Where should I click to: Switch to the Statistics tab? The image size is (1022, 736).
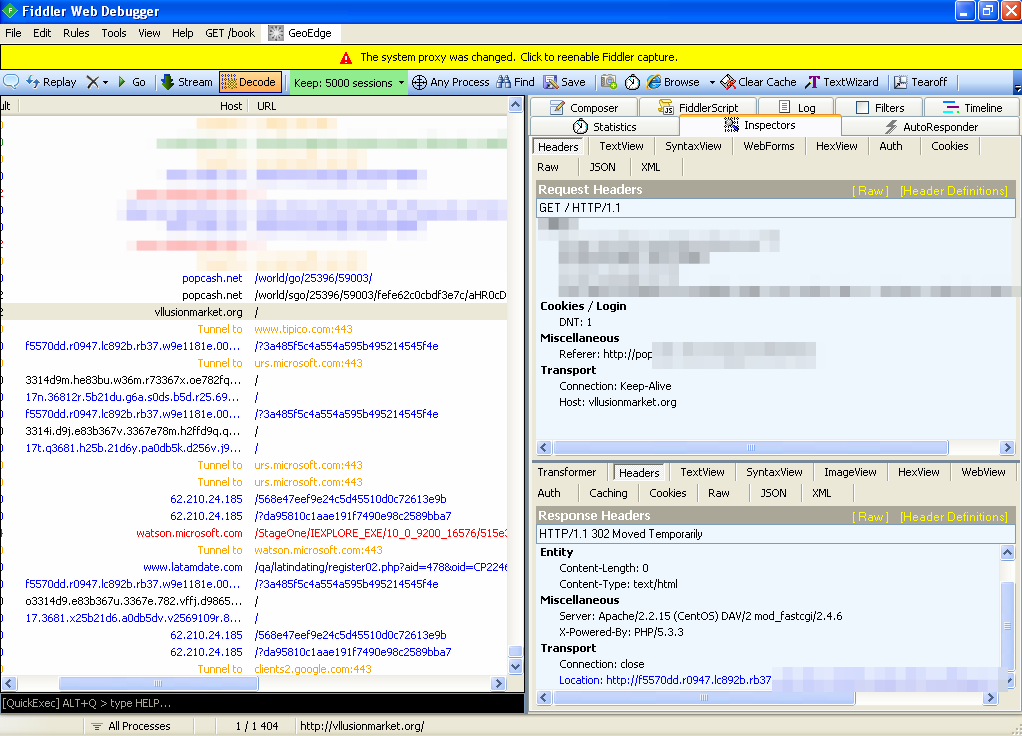coord(604,126)
